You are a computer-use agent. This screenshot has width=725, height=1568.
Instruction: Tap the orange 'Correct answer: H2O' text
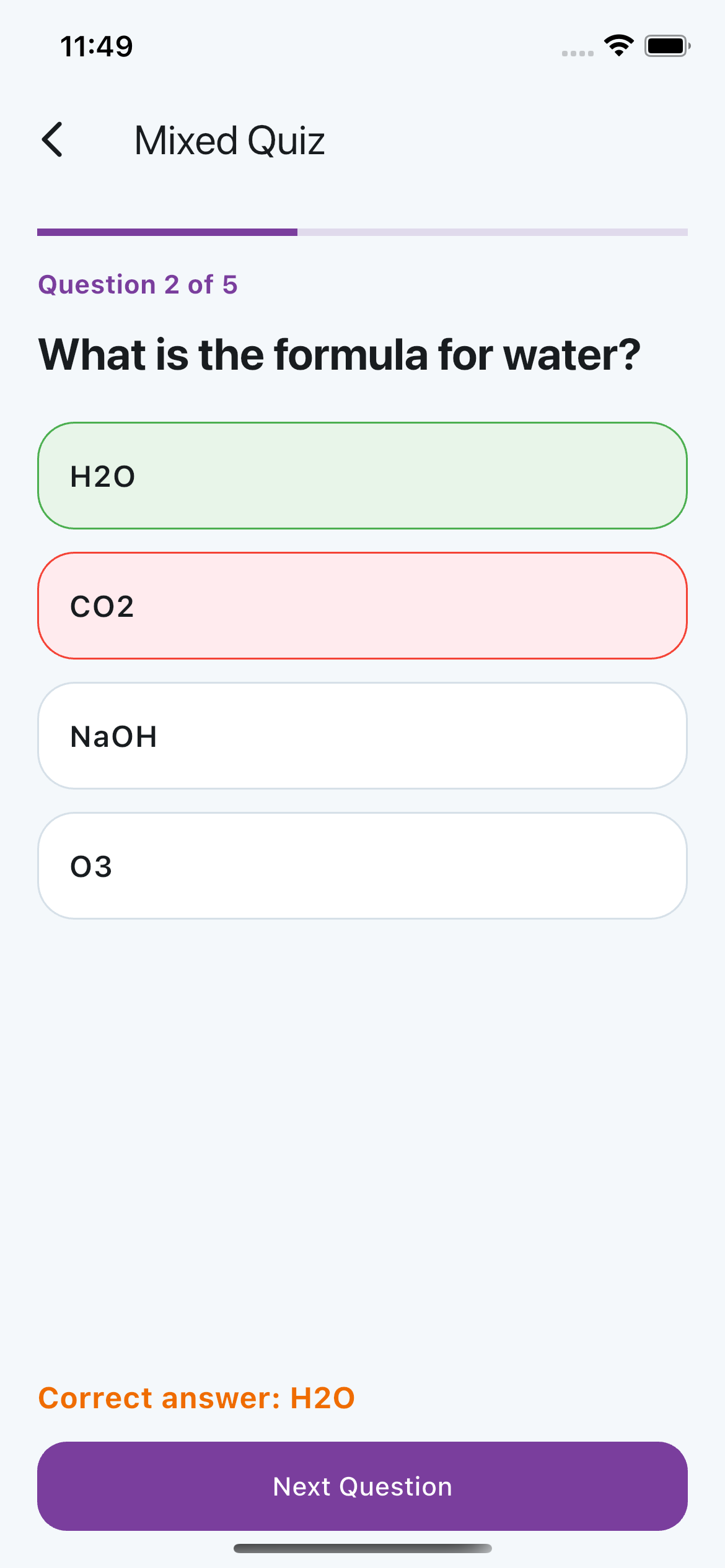tap(196, 1398)
